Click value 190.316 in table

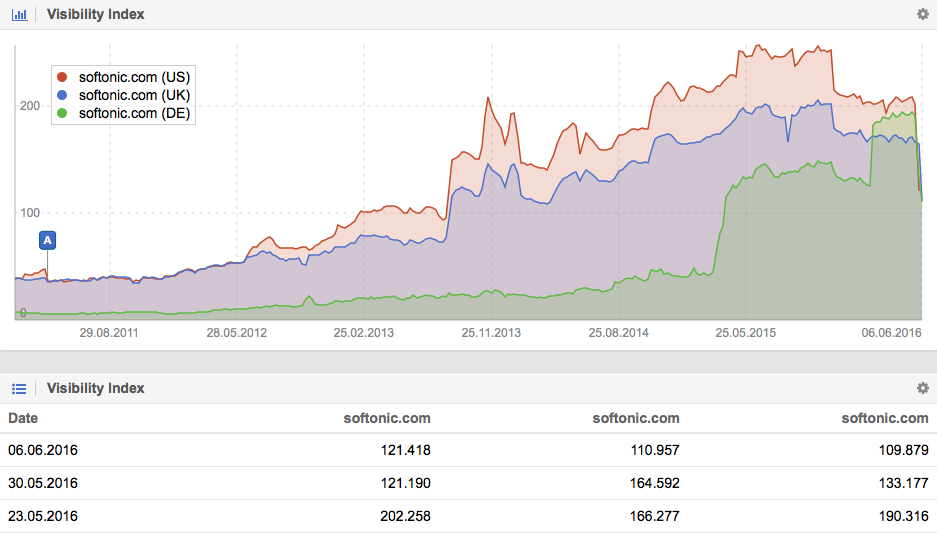(x=904, y=516)
